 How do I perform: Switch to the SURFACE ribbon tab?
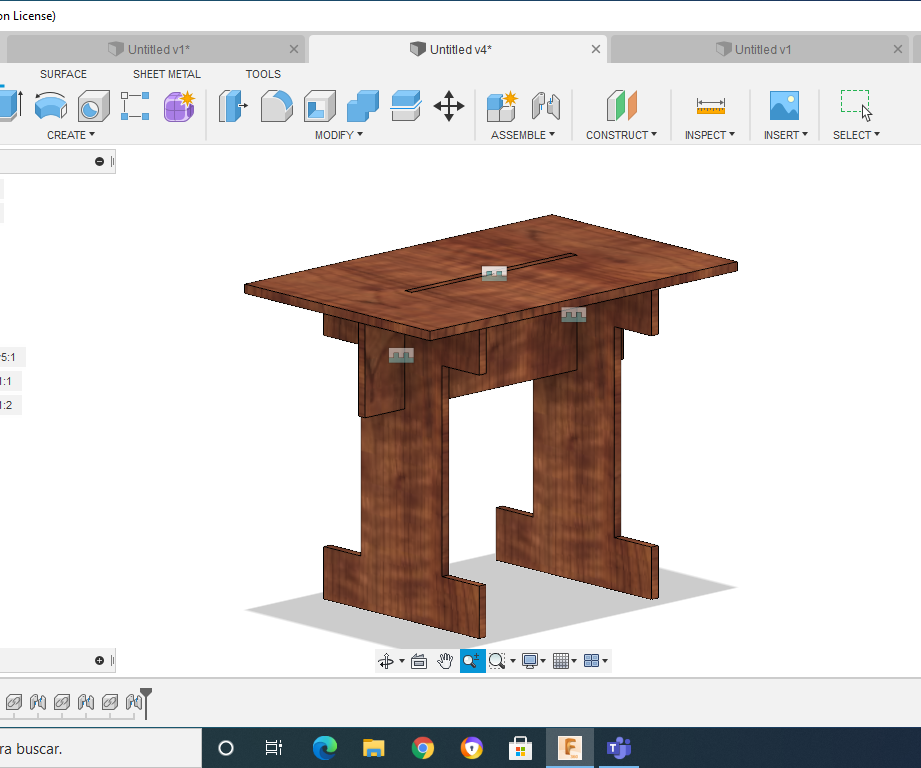(x=63, y=74)
